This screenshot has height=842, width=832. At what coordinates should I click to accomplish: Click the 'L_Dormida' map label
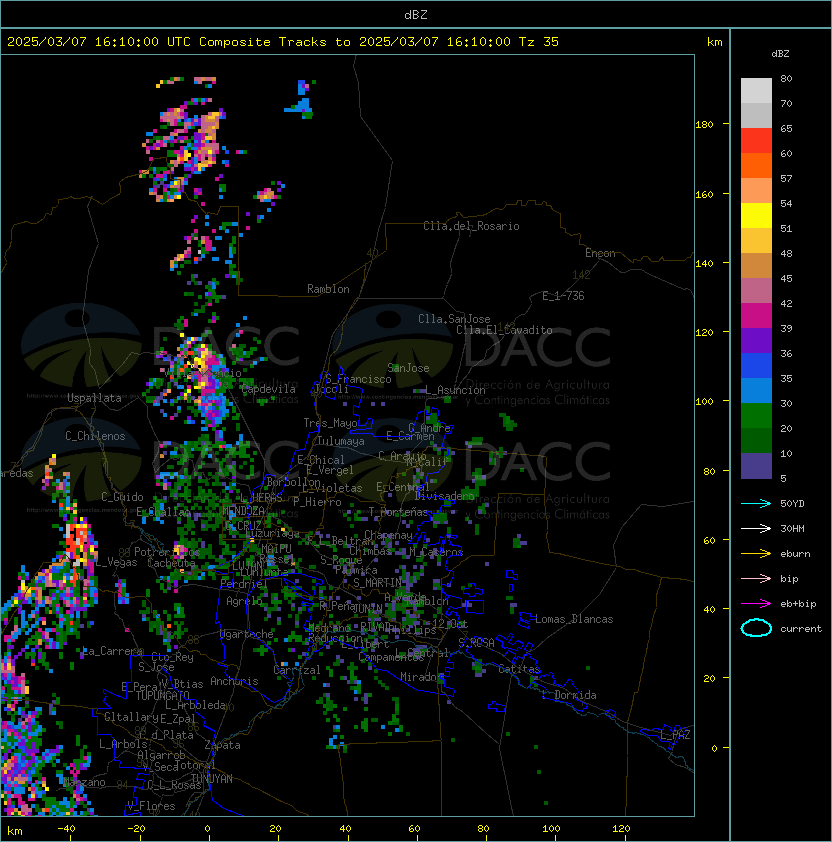[569, 695]
